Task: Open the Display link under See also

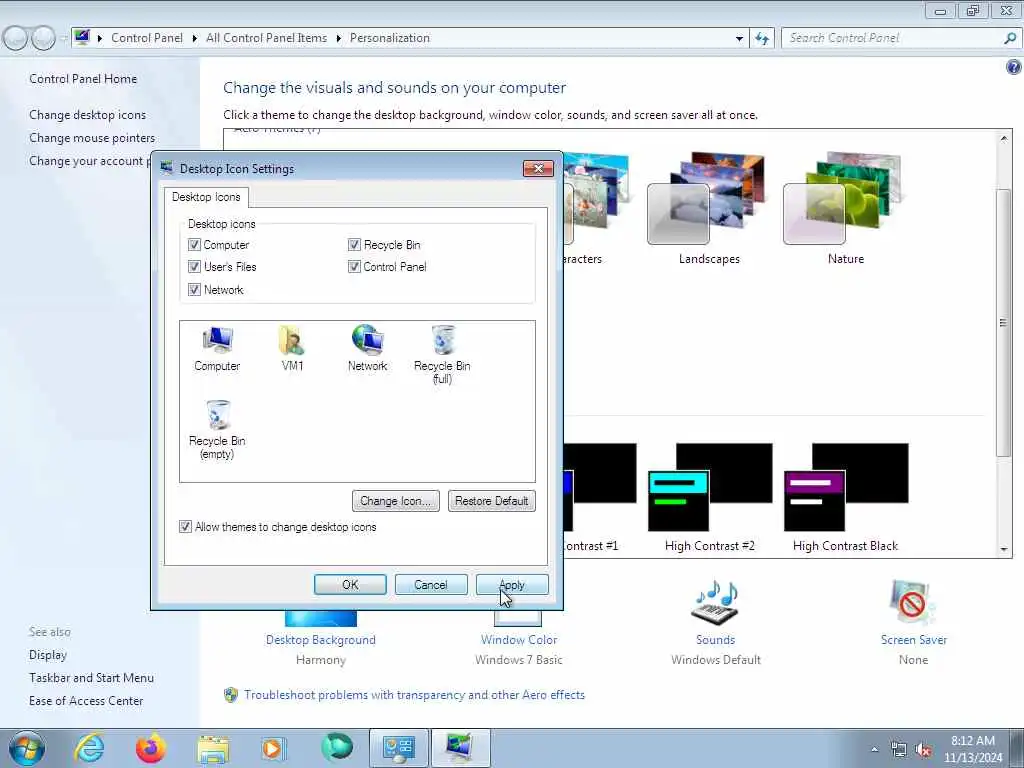Action: coord(48,654)
